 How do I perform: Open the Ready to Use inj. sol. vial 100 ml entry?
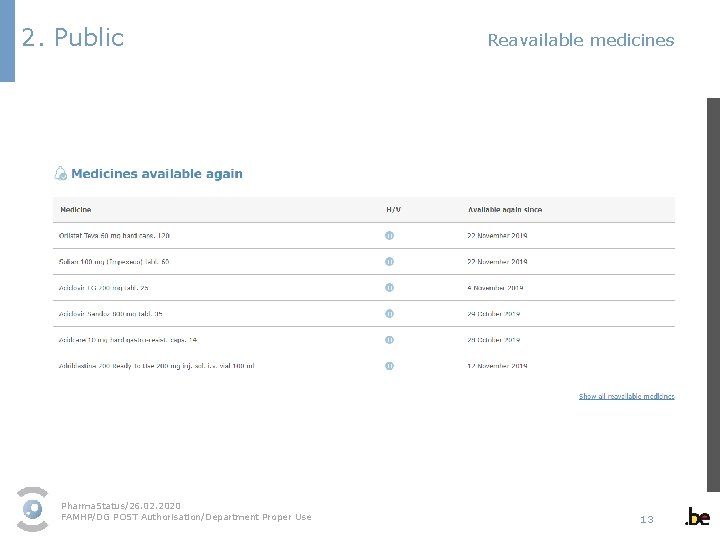pyautogui.click(x=157, y=366)
